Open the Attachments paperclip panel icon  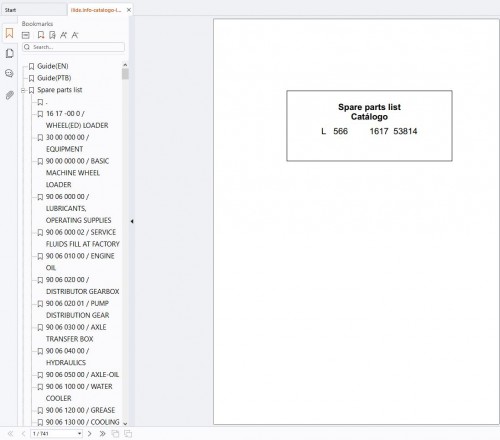10,95
